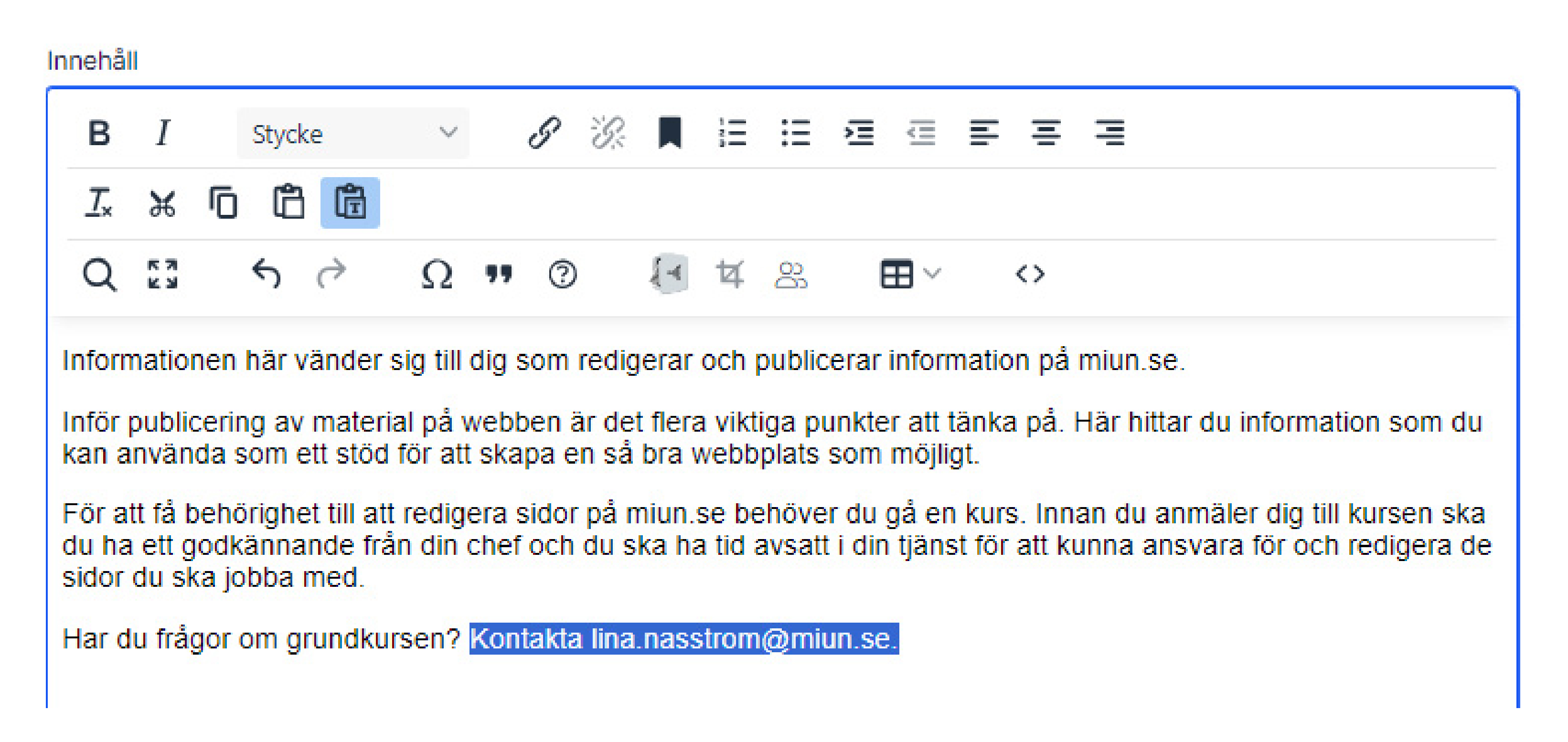Click the text 'Har du frågor om grundkursen?'
This screenshot has height=742, width=1568.
[x=262, y=639]
